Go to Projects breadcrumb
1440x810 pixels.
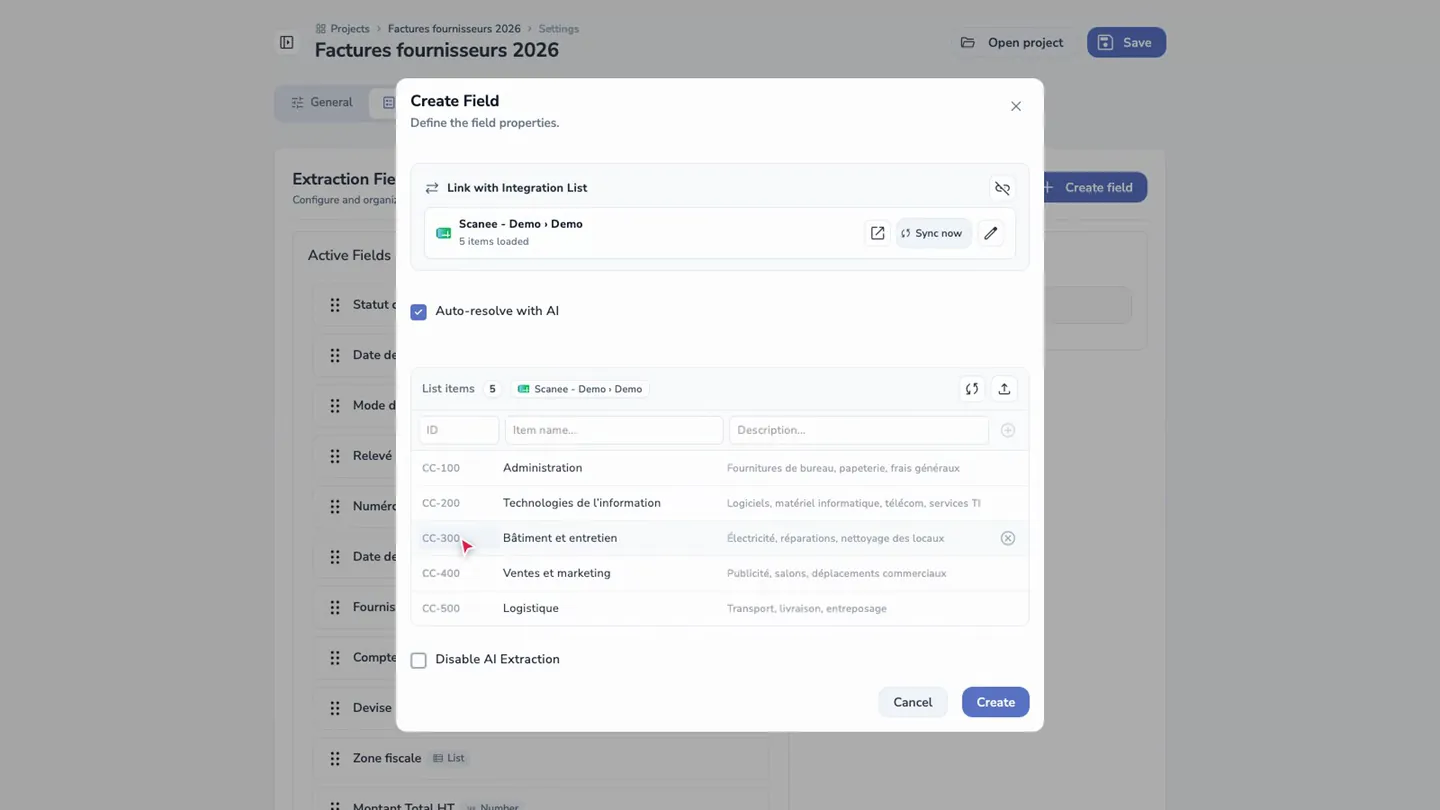[x=342, y=29]
